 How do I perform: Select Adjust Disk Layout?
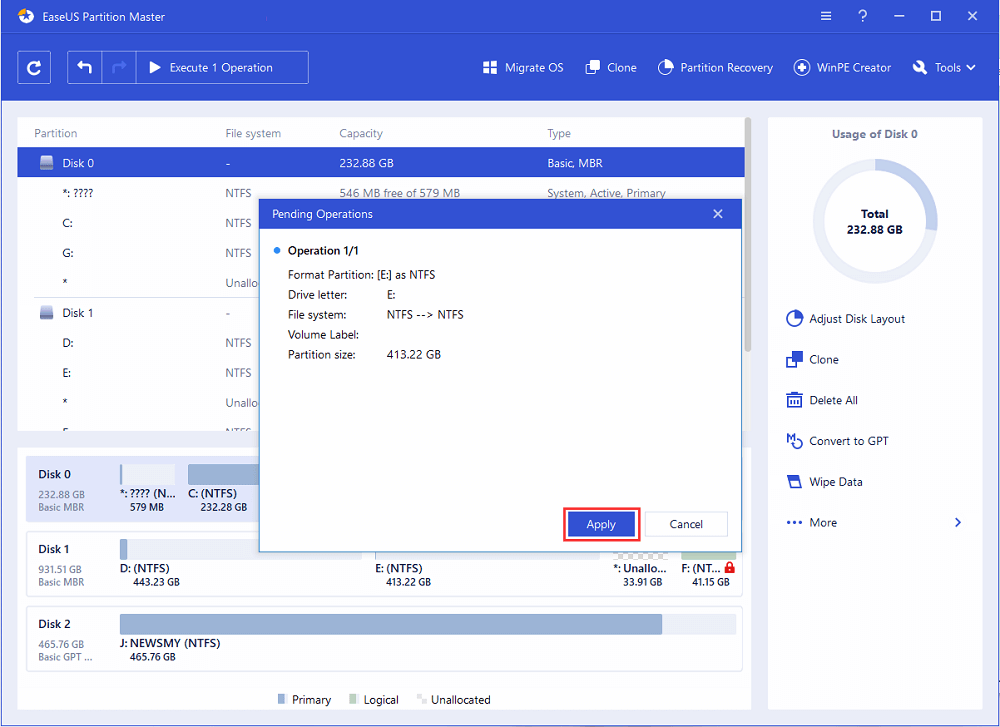click(x=846, y=319)
